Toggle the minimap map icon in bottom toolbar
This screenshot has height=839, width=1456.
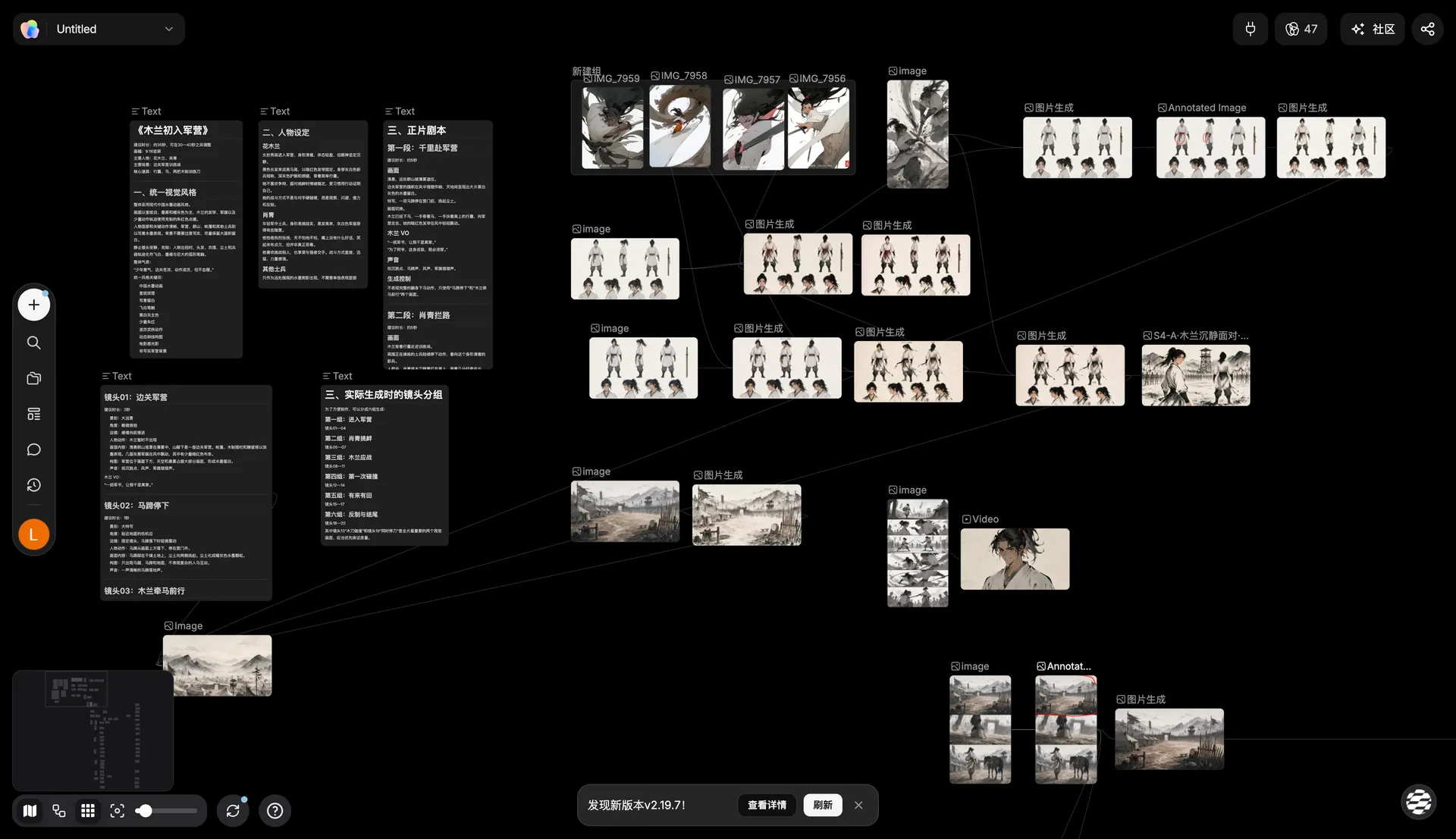click(30, 811)
